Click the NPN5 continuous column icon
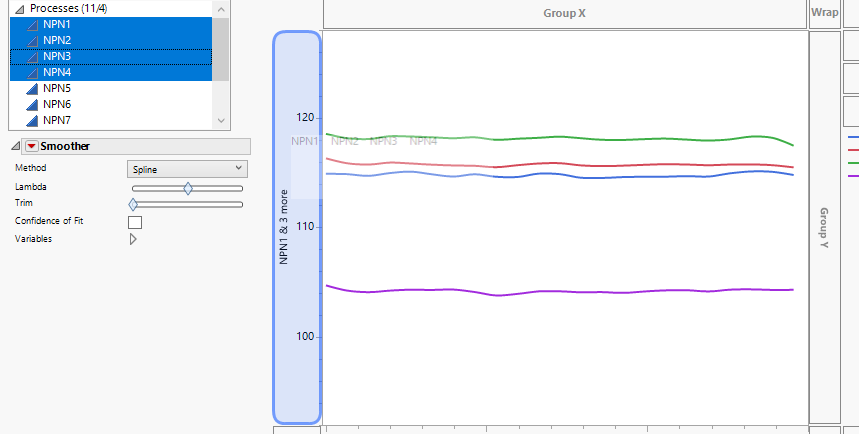The height and width of the screenshot is (434, 859). 32,89
